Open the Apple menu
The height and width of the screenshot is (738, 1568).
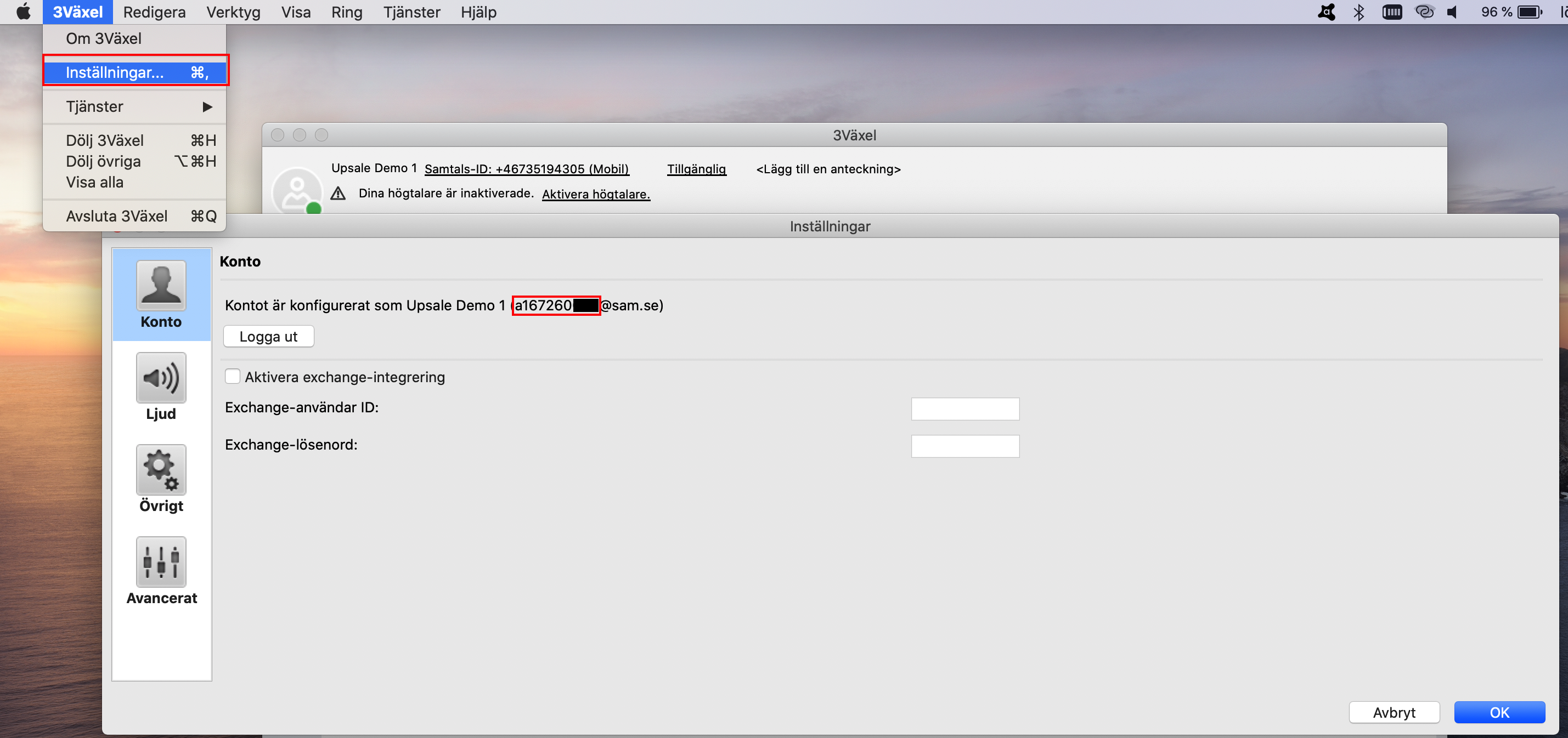23,12
